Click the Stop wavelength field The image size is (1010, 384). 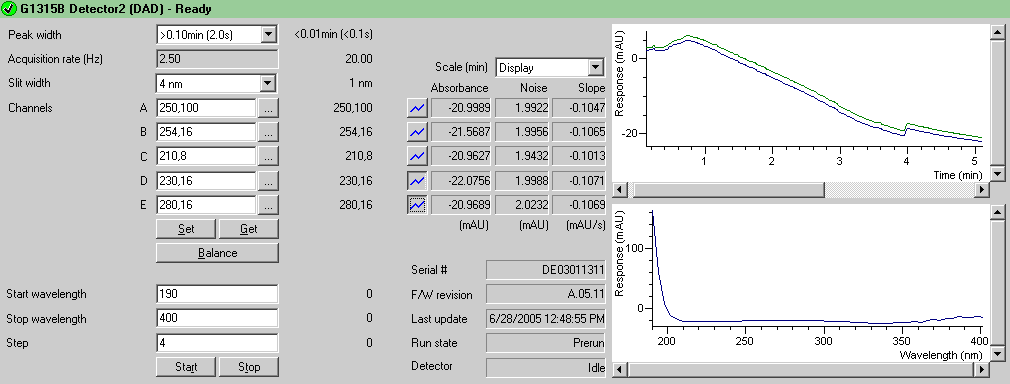[217, 318]
